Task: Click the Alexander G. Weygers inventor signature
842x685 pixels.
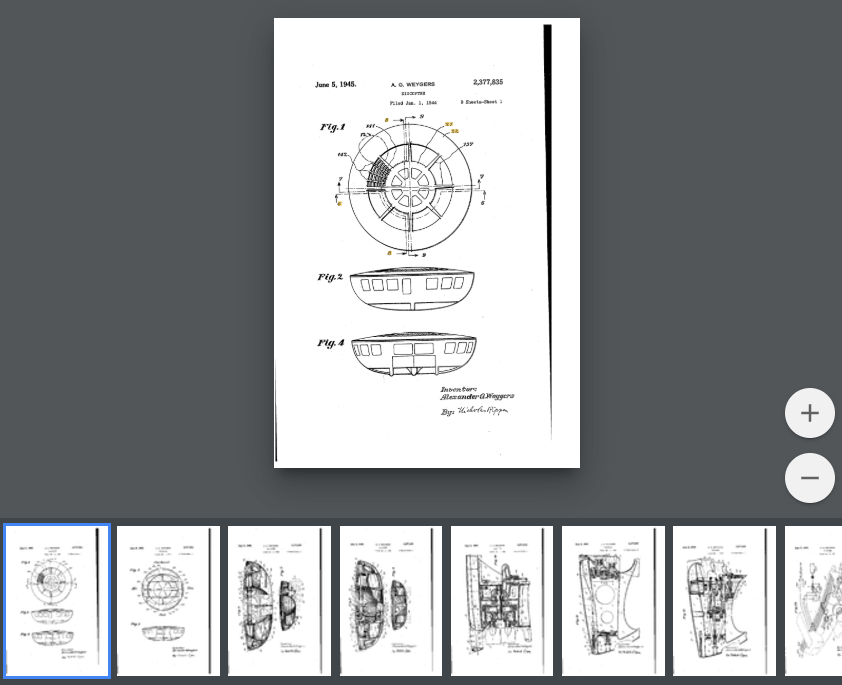Action: point(477,397)
